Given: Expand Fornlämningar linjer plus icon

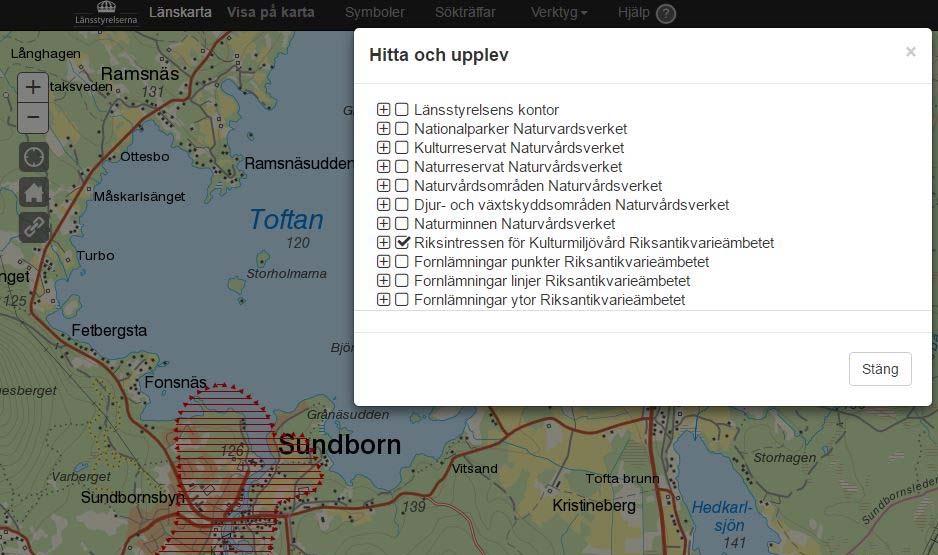Looking at the screenshot, I should click(x=383, y=280).
